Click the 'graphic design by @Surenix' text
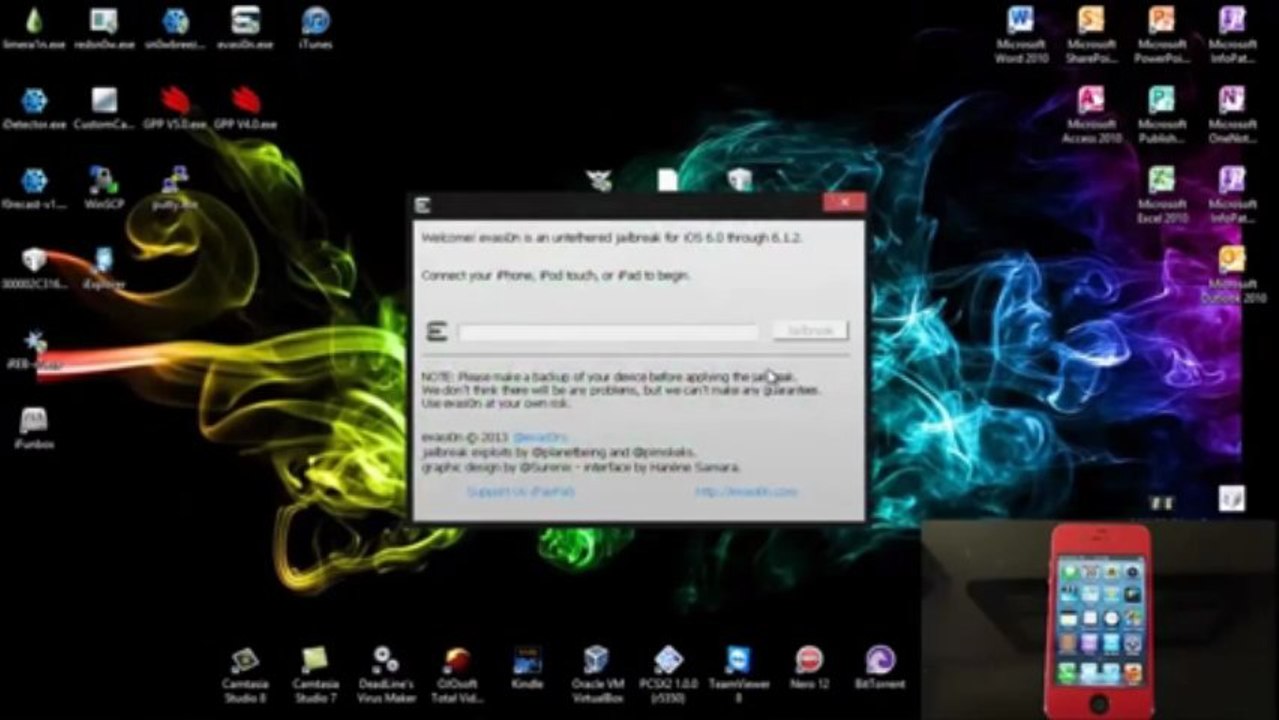This screenshot has width=1279, height=720. click(580, 467)
